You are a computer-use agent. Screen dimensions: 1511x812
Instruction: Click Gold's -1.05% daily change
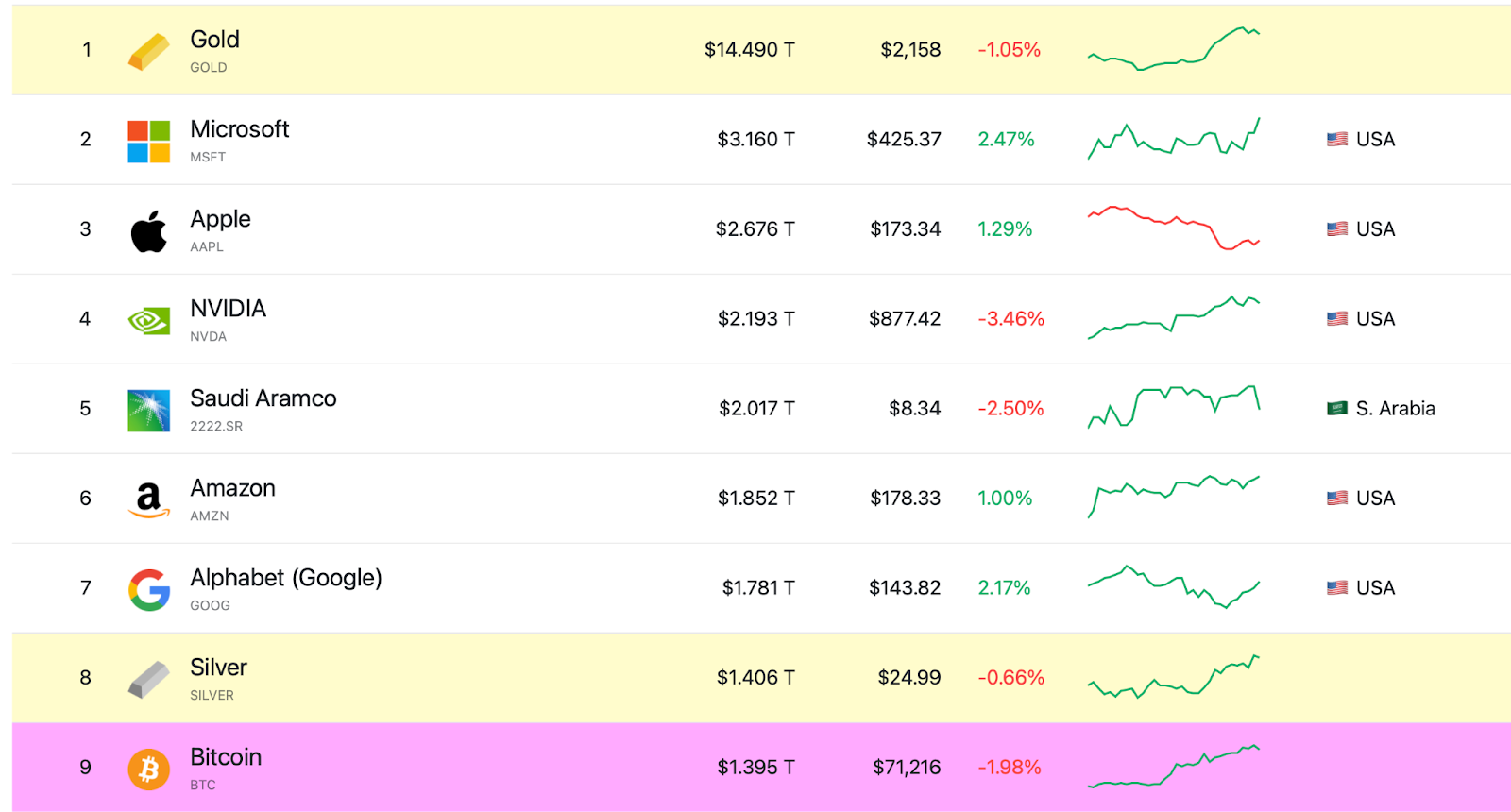[1009, 49]
